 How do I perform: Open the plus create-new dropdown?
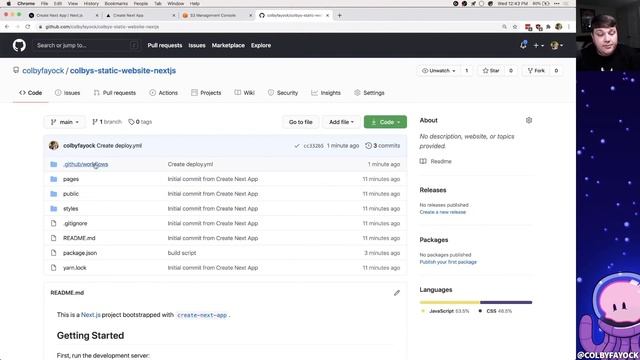538,46
